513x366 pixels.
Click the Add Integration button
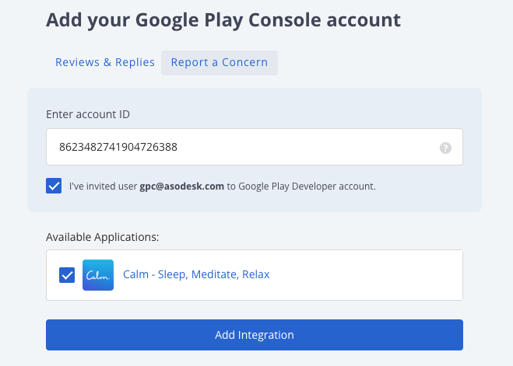click(x=254, y=335)
